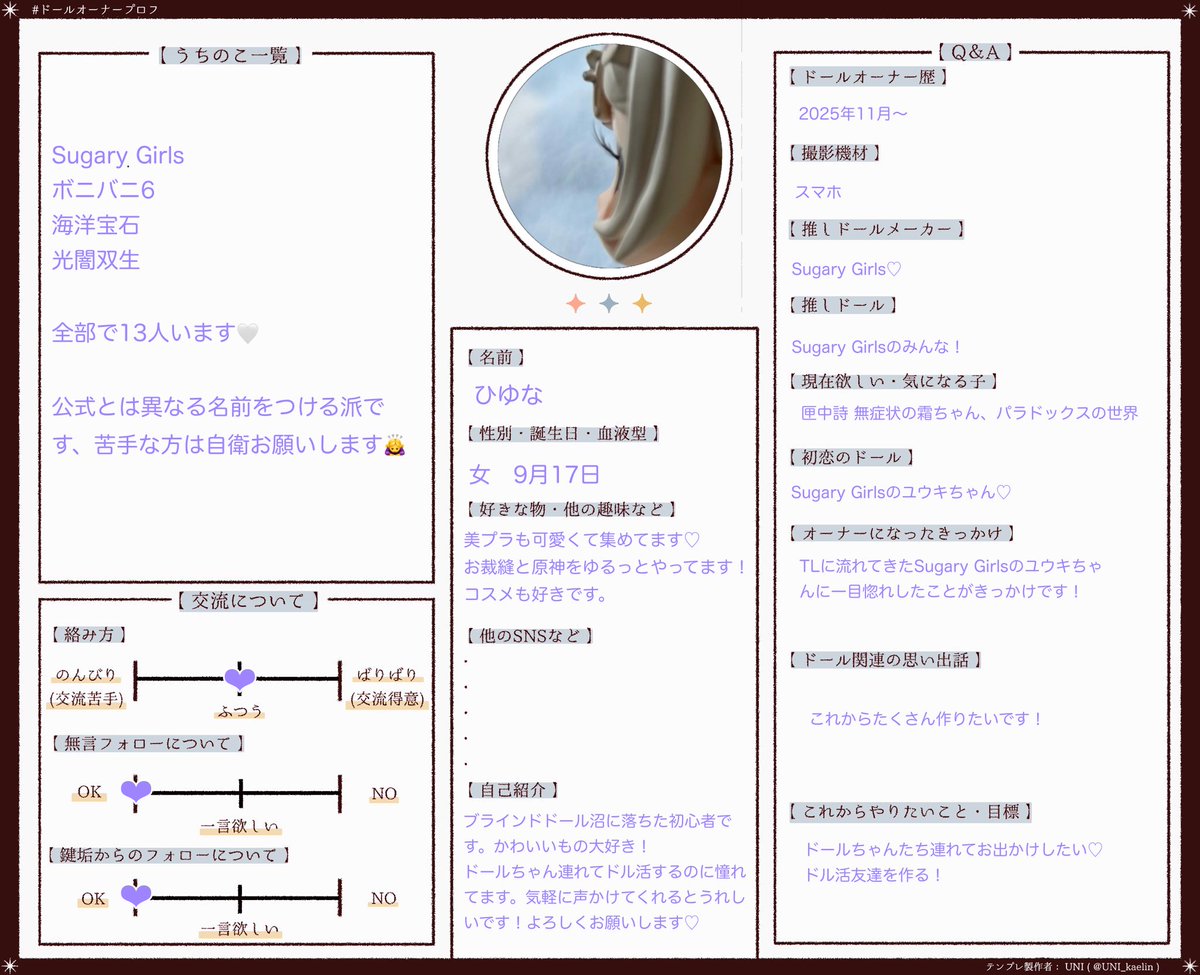Click the 【交流について】 section header

click(x=247, y=601)
